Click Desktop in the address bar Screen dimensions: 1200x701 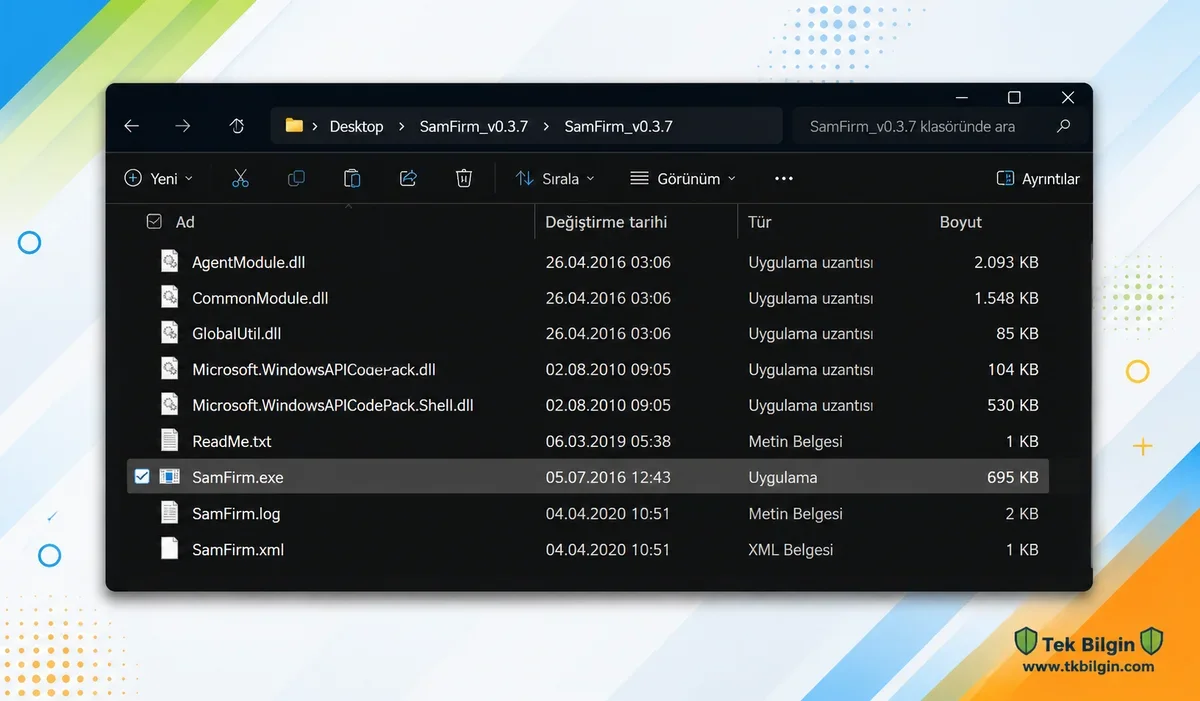(357, 126)
